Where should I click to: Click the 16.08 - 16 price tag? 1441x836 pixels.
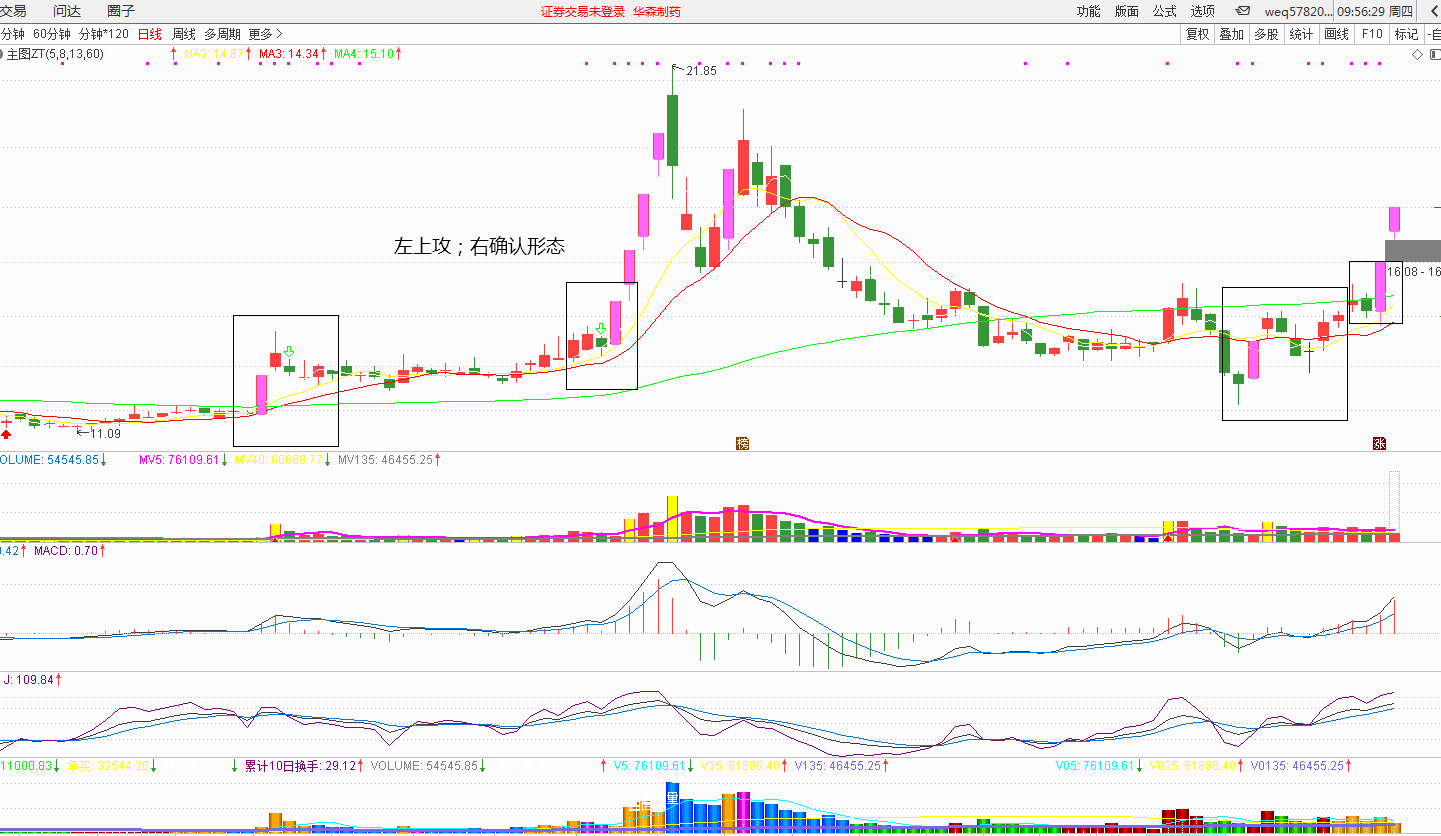tap(1413, 271)
